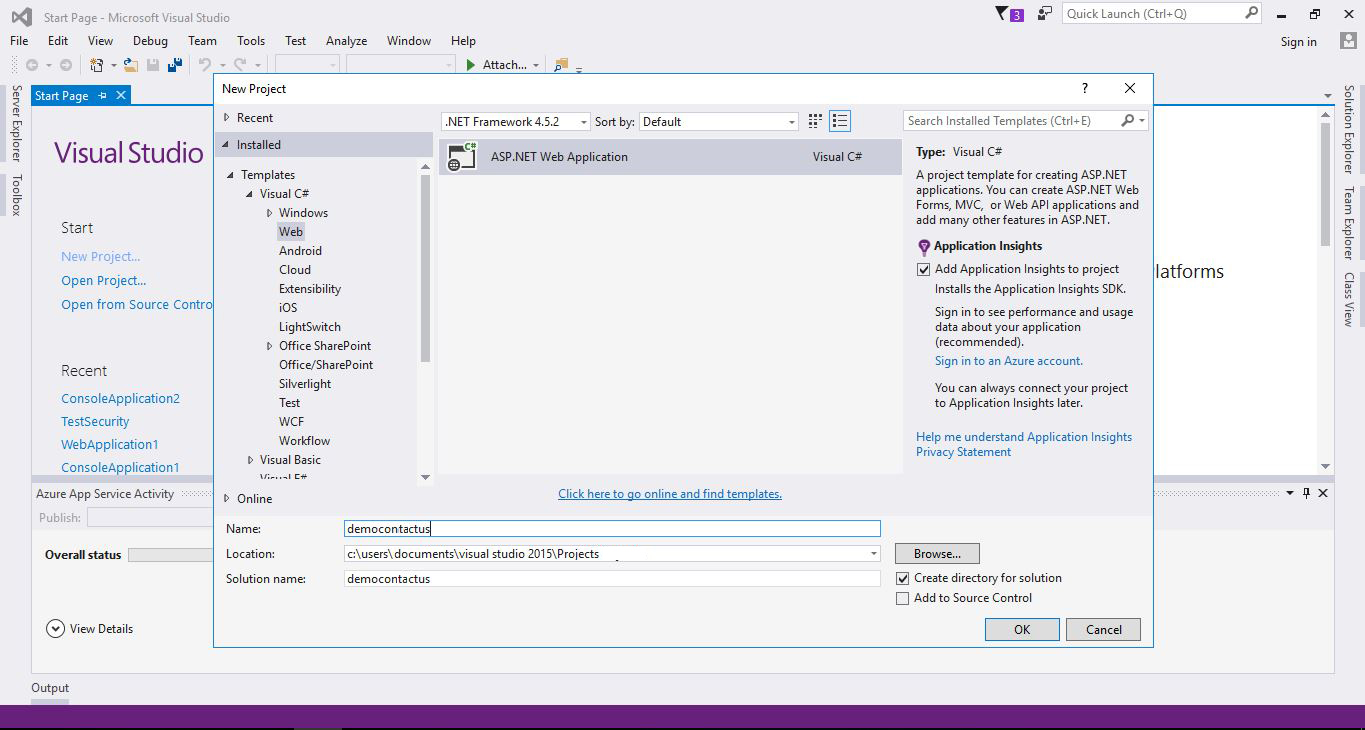Click the Navigate Backward toolbar icon
1365x730 pixels.
pyautogui.click(x=32, y=65)
